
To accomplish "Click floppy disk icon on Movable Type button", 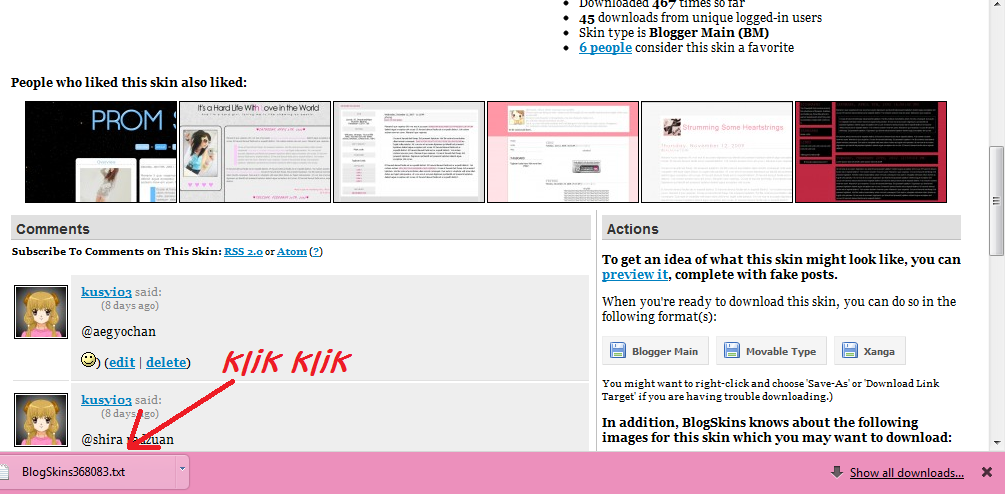I will (x=731, y=350).
